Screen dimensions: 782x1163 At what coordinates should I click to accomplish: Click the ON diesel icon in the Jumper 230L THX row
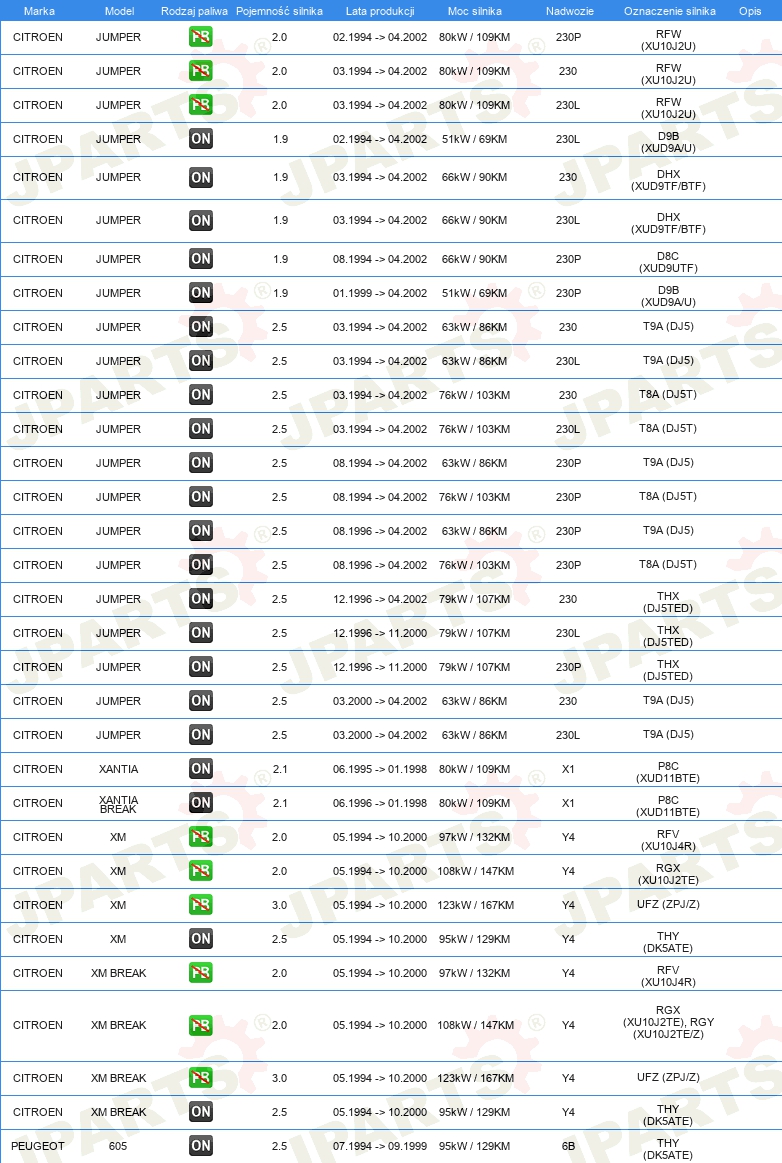coord(200,633)
